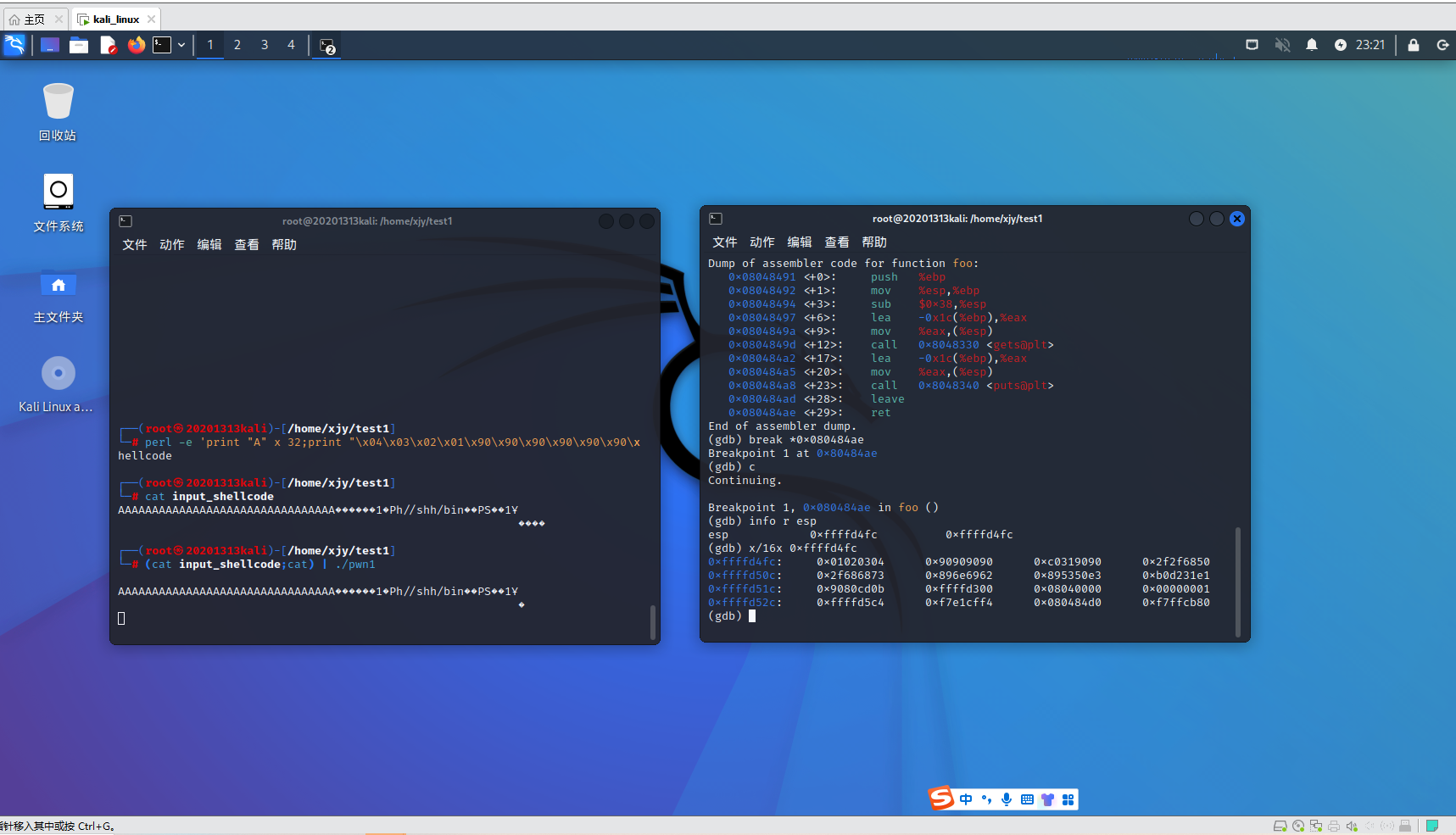Open 文件 menu in right terminal
Viewport: 1456px width, 835px height.
[725, 242]
